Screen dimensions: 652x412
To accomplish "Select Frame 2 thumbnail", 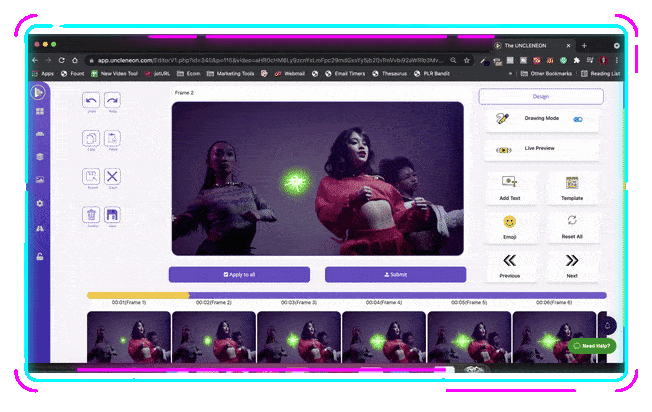I will click(x=214, y=337).
